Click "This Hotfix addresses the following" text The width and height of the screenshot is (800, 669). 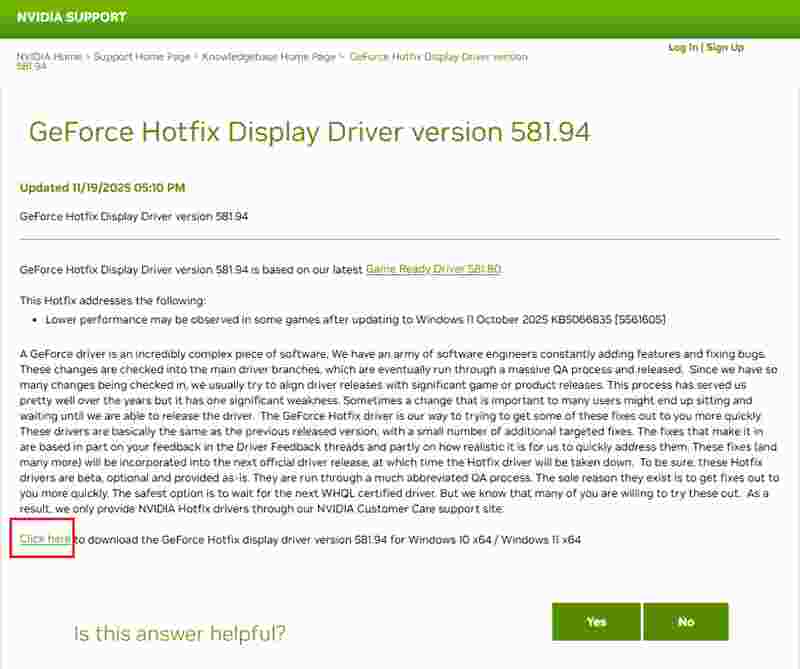pos(113,300)
